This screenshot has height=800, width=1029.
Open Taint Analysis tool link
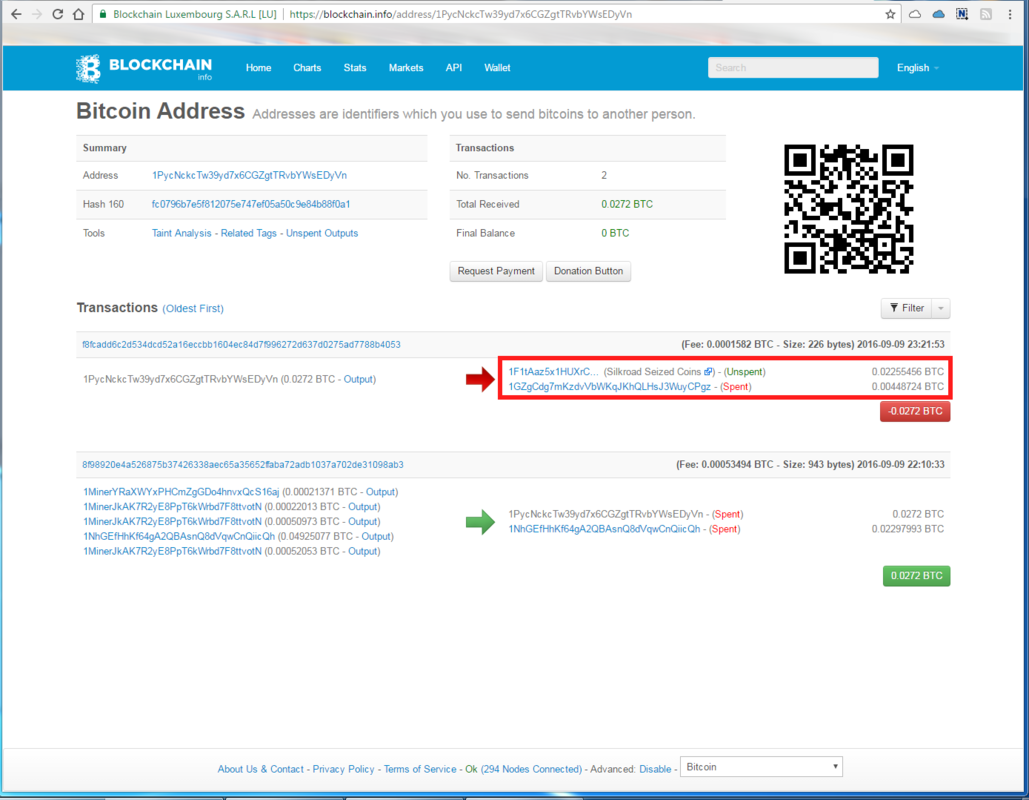[x=182, y=233]
